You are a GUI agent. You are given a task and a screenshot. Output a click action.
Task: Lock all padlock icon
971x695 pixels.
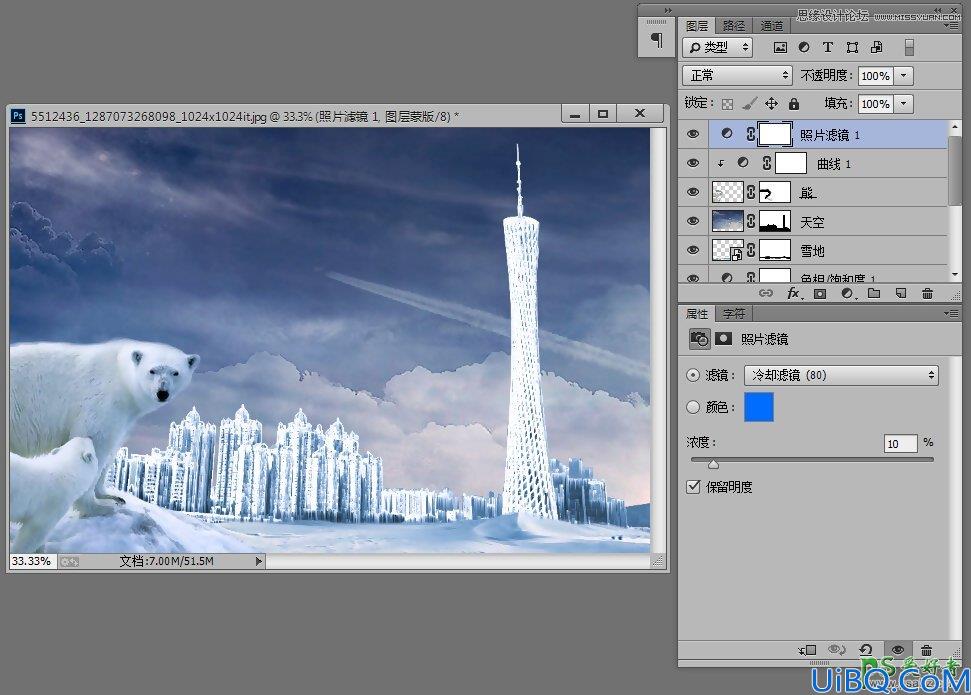point(794,103)
